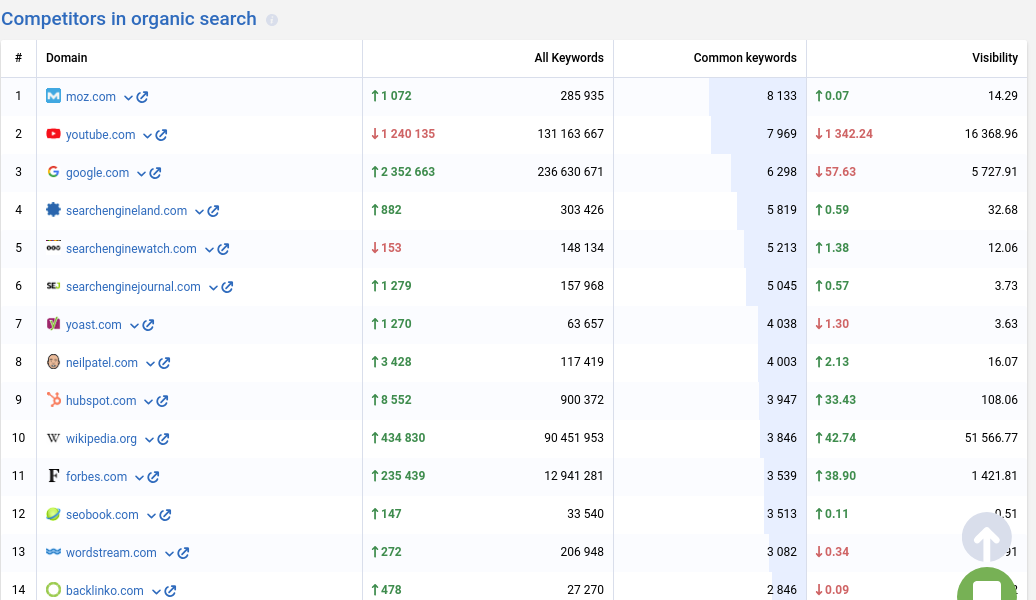Image resolution: width=1036 pixels, height=600 pixels.
Task: Open the searchenginejournal.com domain link
Action: [x=133, y=287]
